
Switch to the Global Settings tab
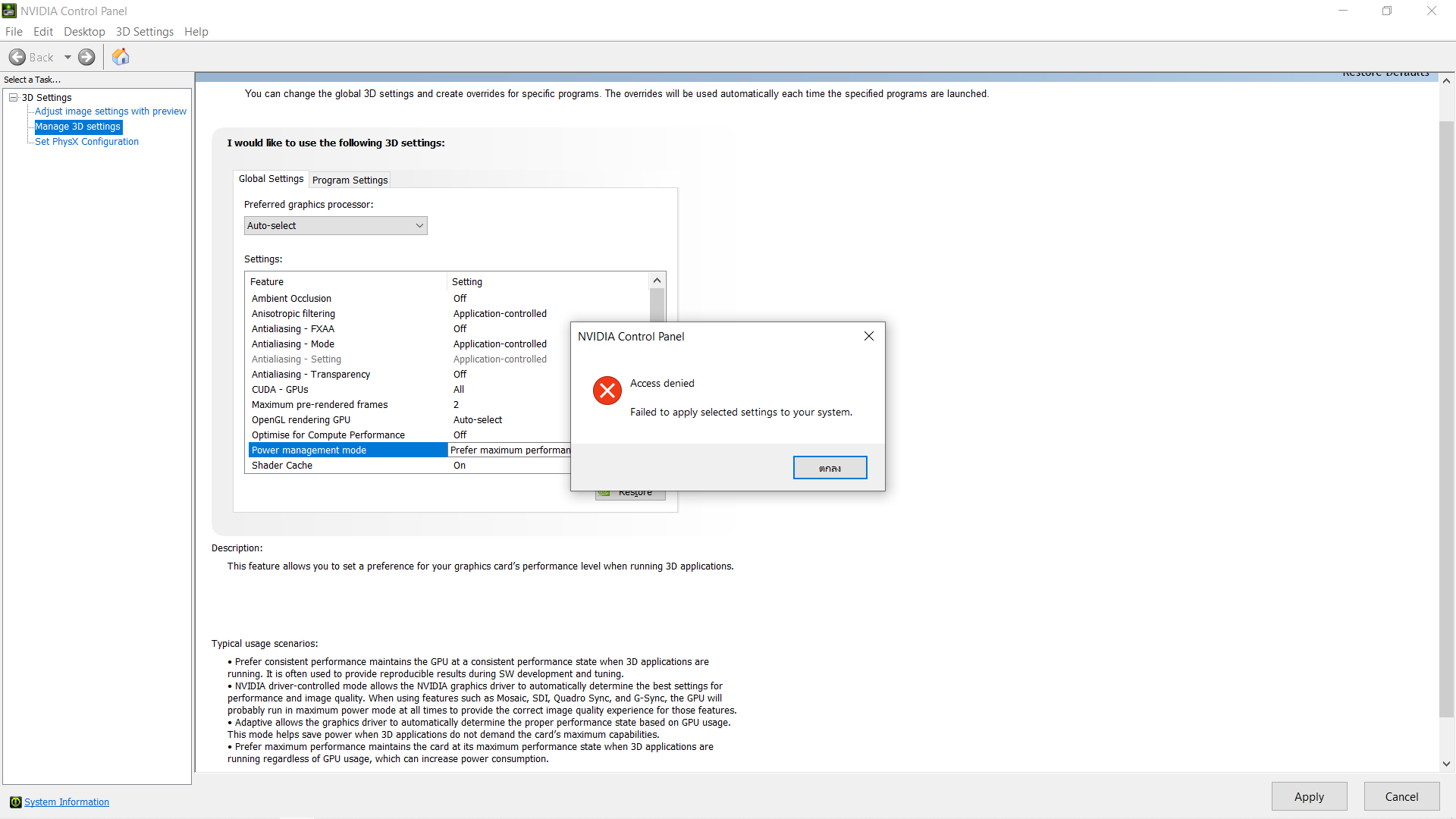pyautogui.click(x=271, y=179)
